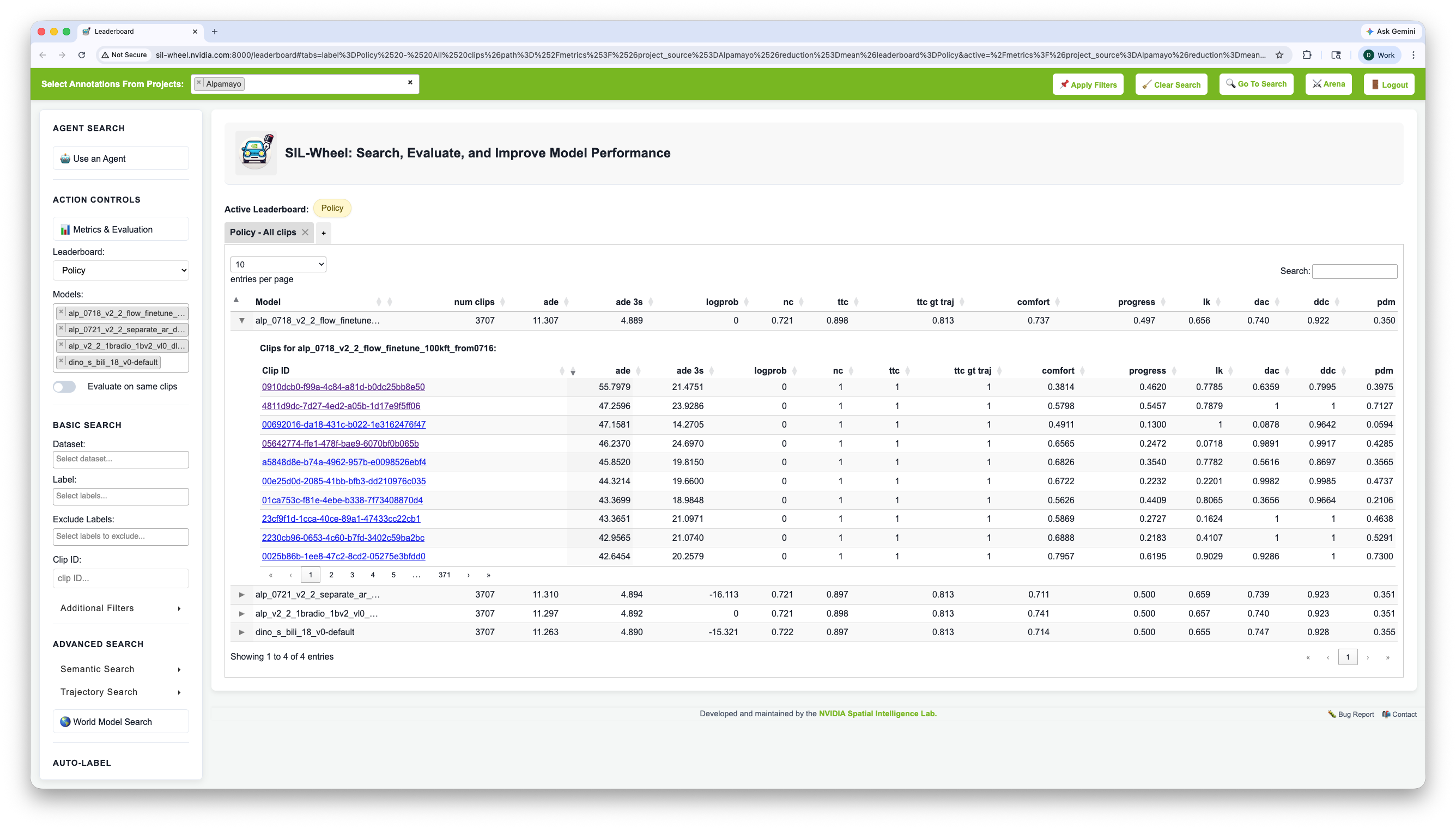This screenshot has height=829, width=1456.
Task: Click the SIL-Wheel car logo
Action: (256, 152)
